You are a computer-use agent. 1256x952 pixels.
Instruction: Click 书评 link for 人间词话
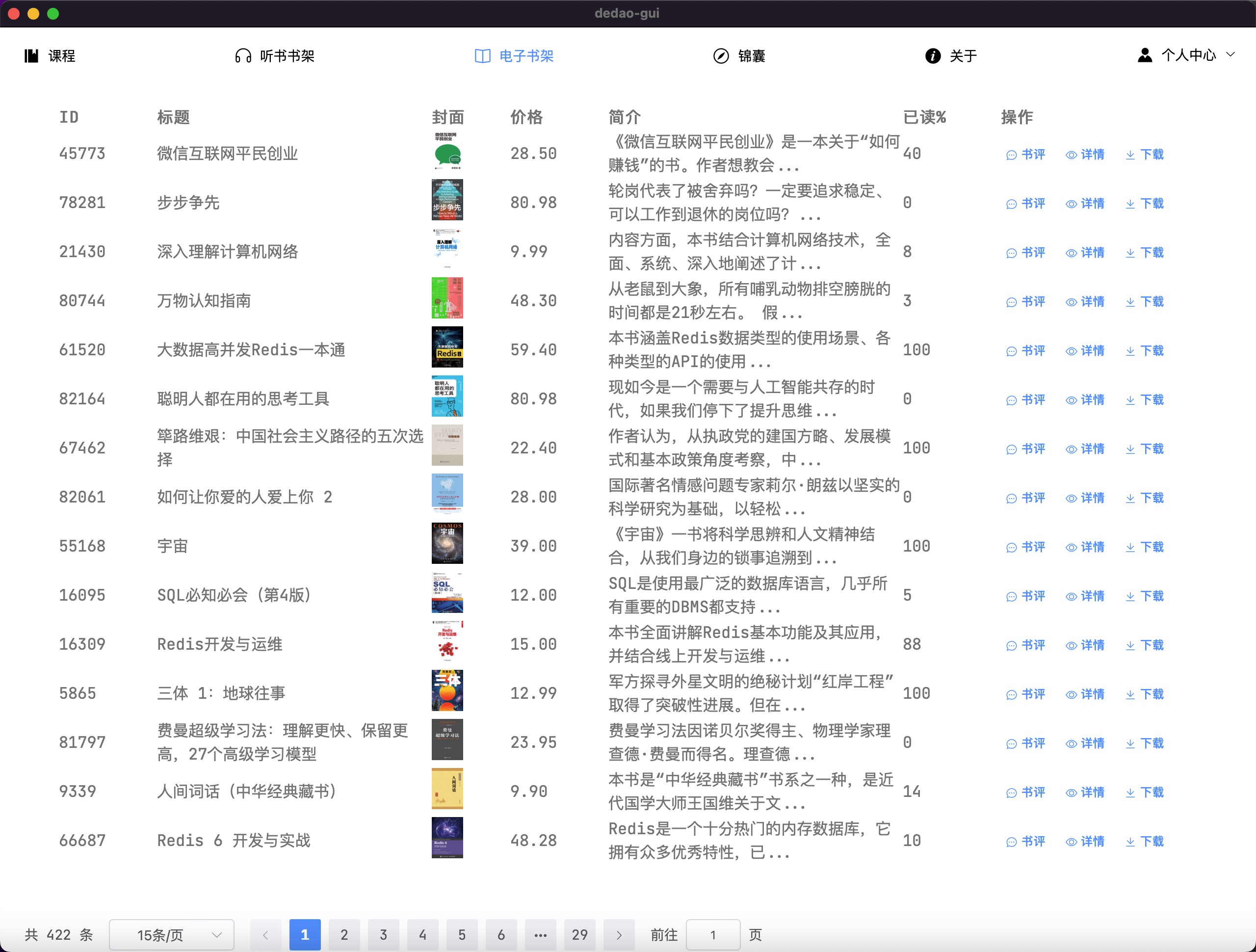click(1033, 793)
